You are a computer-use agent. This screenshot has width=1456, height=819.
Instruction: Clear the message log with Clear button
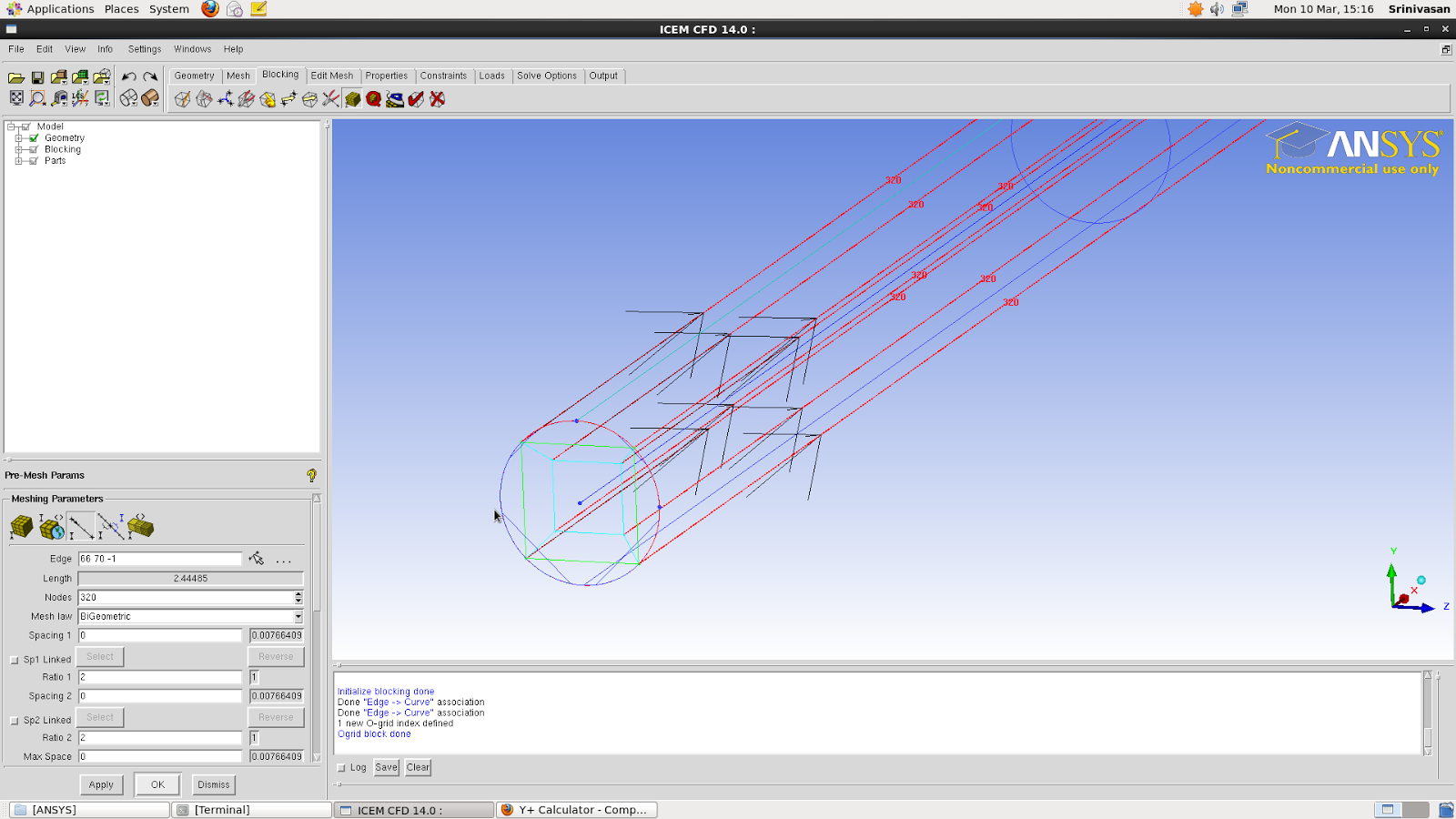coord(418,767)
